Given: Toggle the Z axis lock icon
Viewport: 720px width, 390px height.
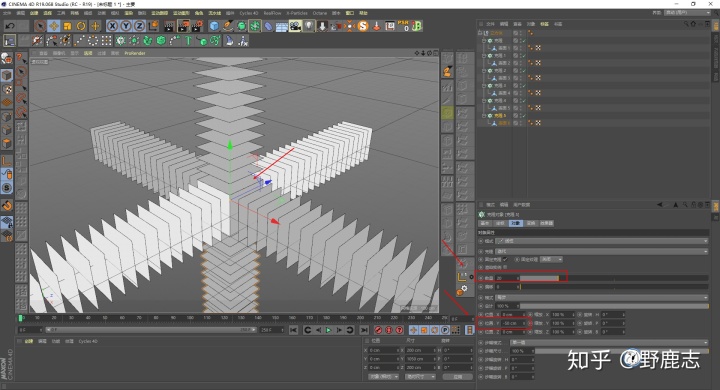Looking at the screenshot, I should coord(139,26).
